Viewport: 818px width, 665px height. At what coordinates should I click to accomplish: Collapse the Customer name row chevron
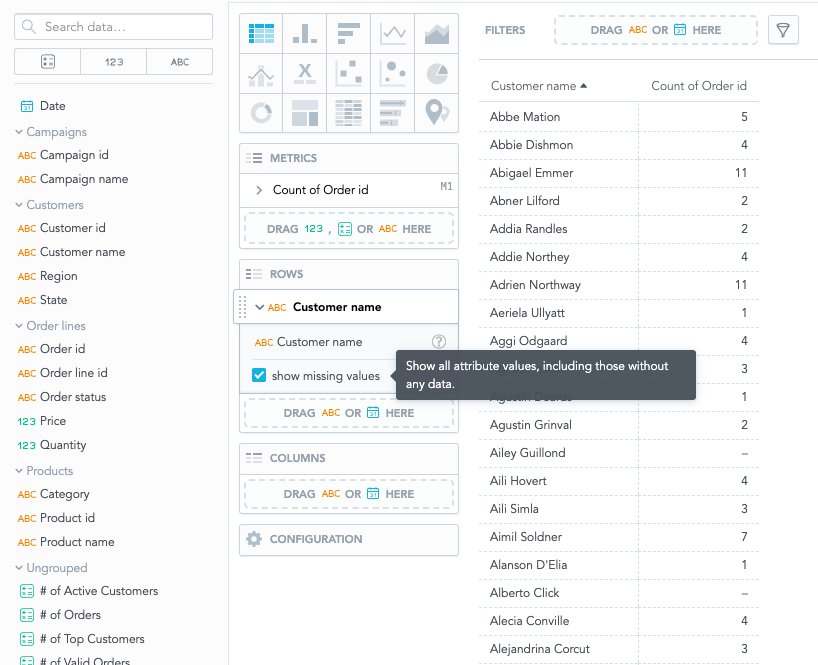(260, 306)
